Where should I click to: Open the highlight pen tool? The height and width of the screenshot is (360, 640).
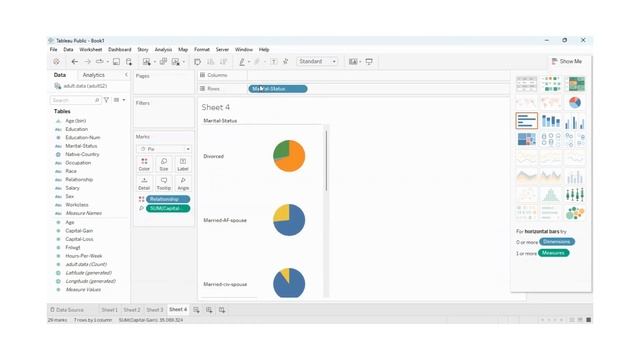[242, 62]
